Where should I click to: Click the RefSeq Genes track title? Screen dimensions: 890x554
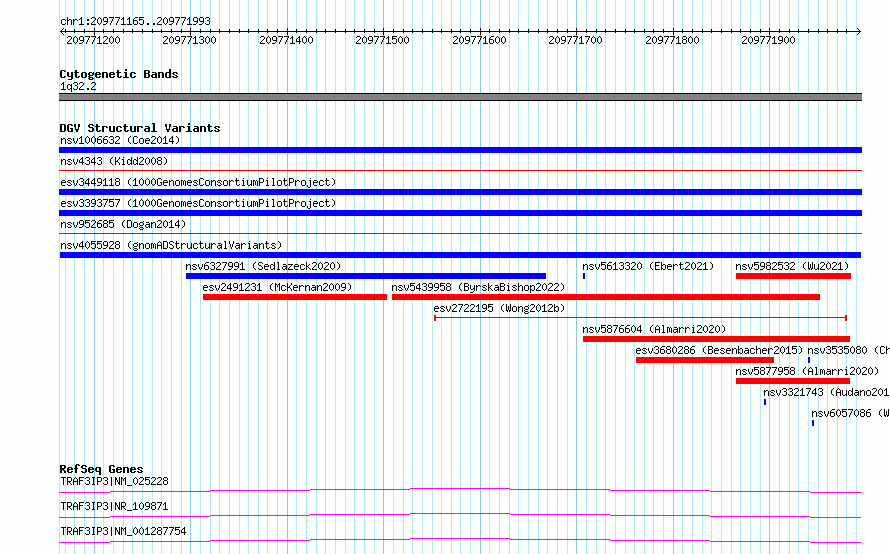[101, 469]
